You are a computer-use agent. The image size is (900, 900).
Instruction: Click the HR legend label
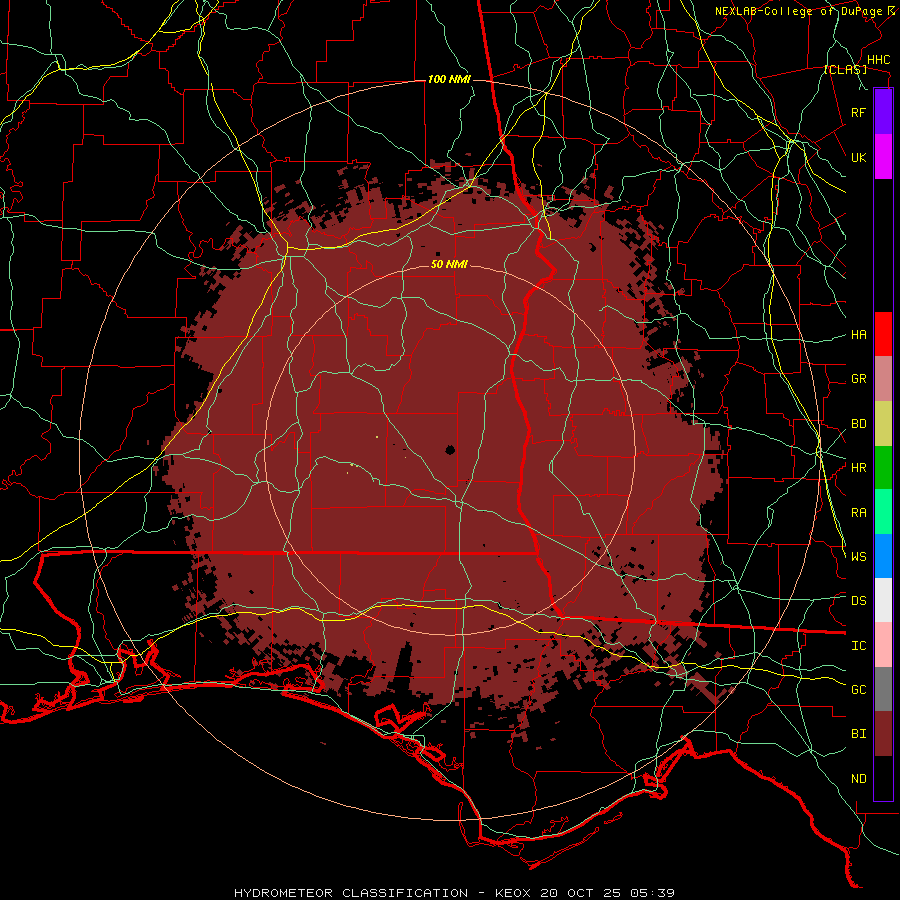pyautogui.click(x=859, y=468)
